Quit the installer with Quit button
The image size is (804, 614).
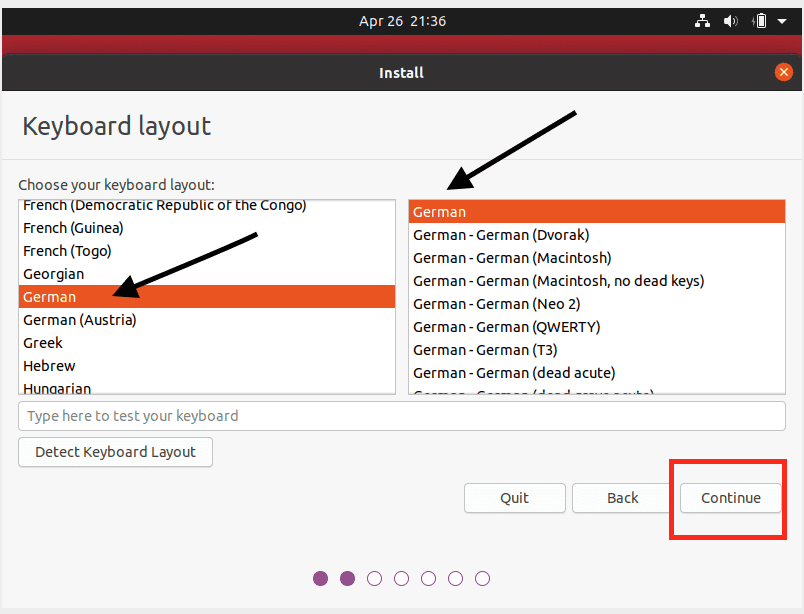click(x=515, y=498)
